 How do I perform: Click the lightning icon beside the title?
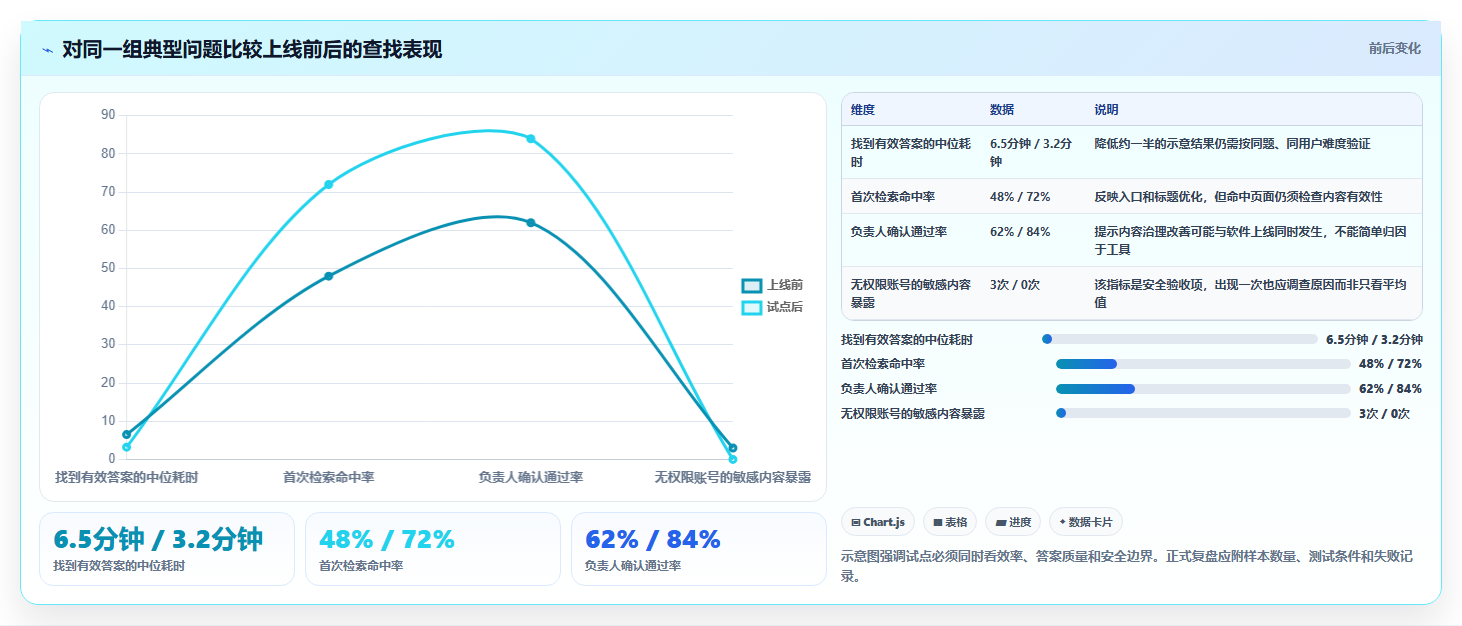coord(48,50)
